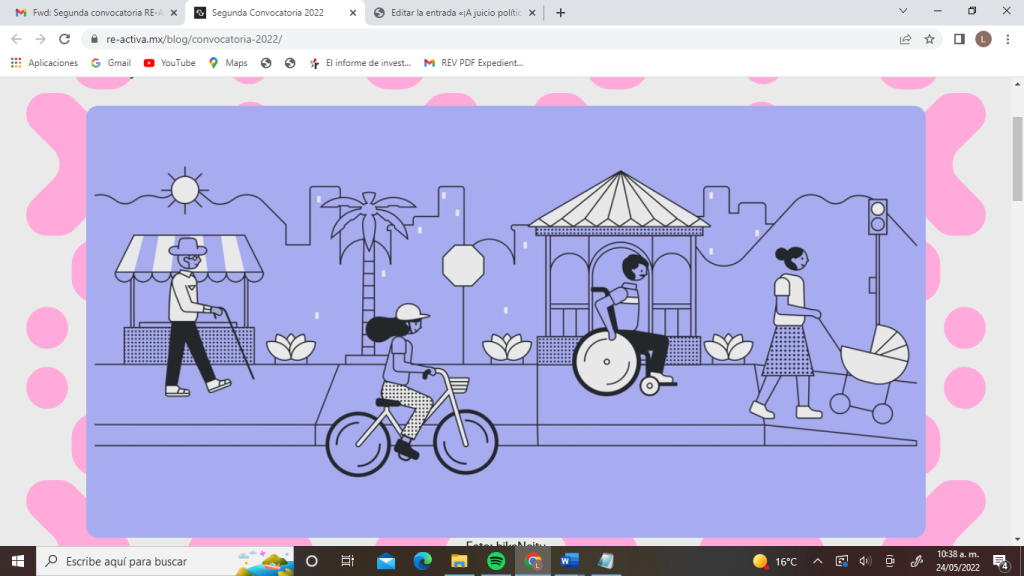Viewport: 1024px width, 576px height.
Task: Open the Aplicaciones apps shortcut
Action: [44, 62]
